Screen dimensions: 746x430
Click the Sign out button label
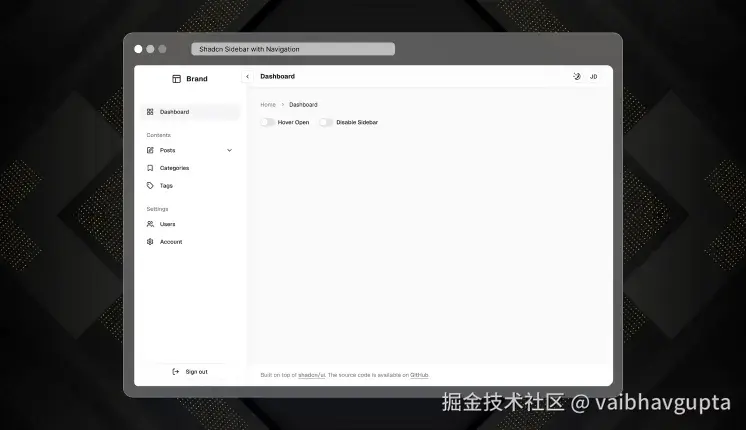click(196, 372)
